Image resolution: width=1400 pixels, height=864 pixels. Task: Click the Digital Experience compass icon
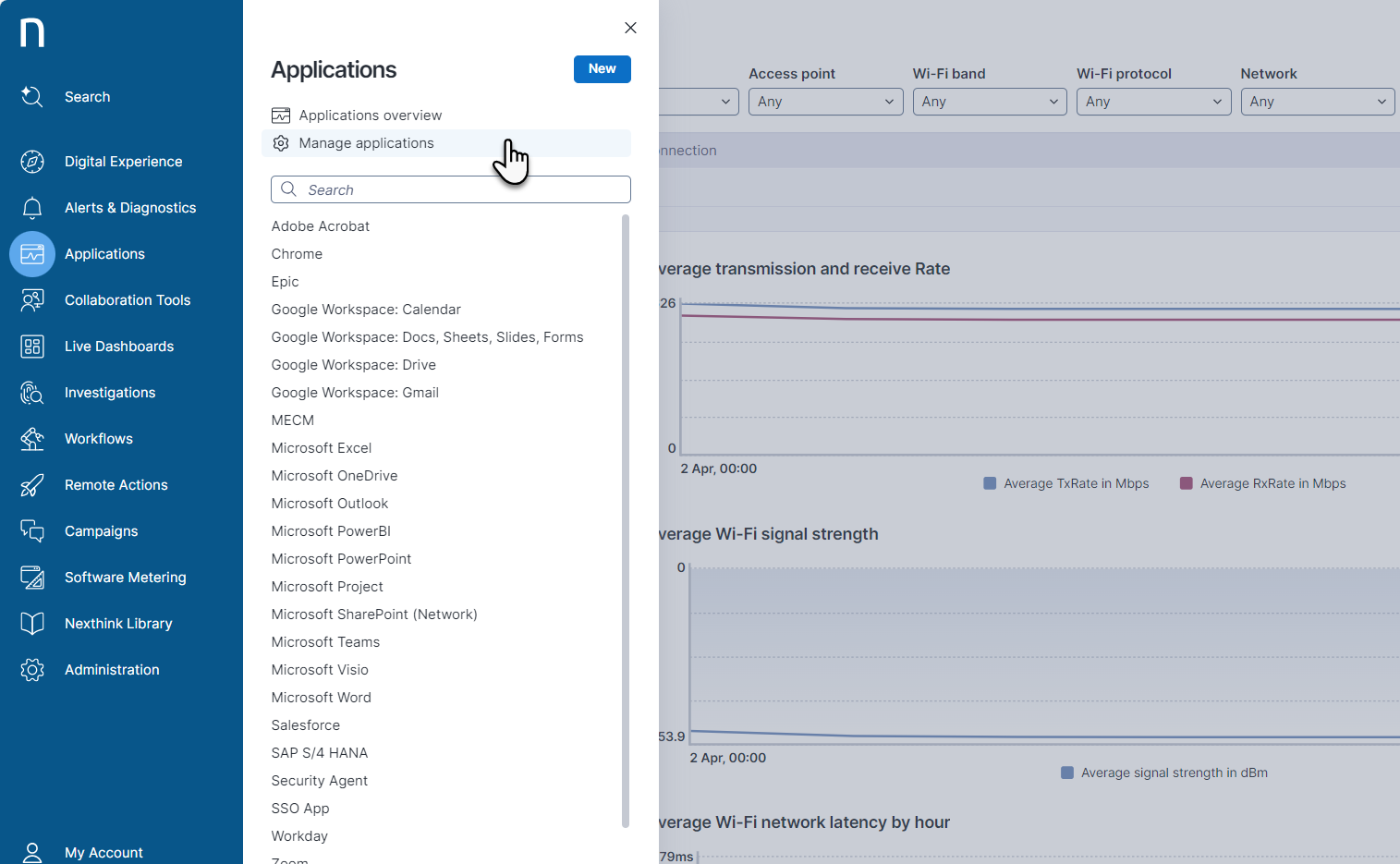32,162
